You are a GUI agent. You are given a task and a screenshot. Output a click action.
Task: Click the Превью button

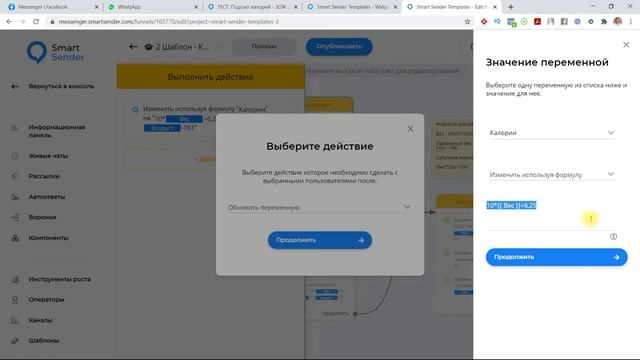pyautogui.click(x=264, y=47)
